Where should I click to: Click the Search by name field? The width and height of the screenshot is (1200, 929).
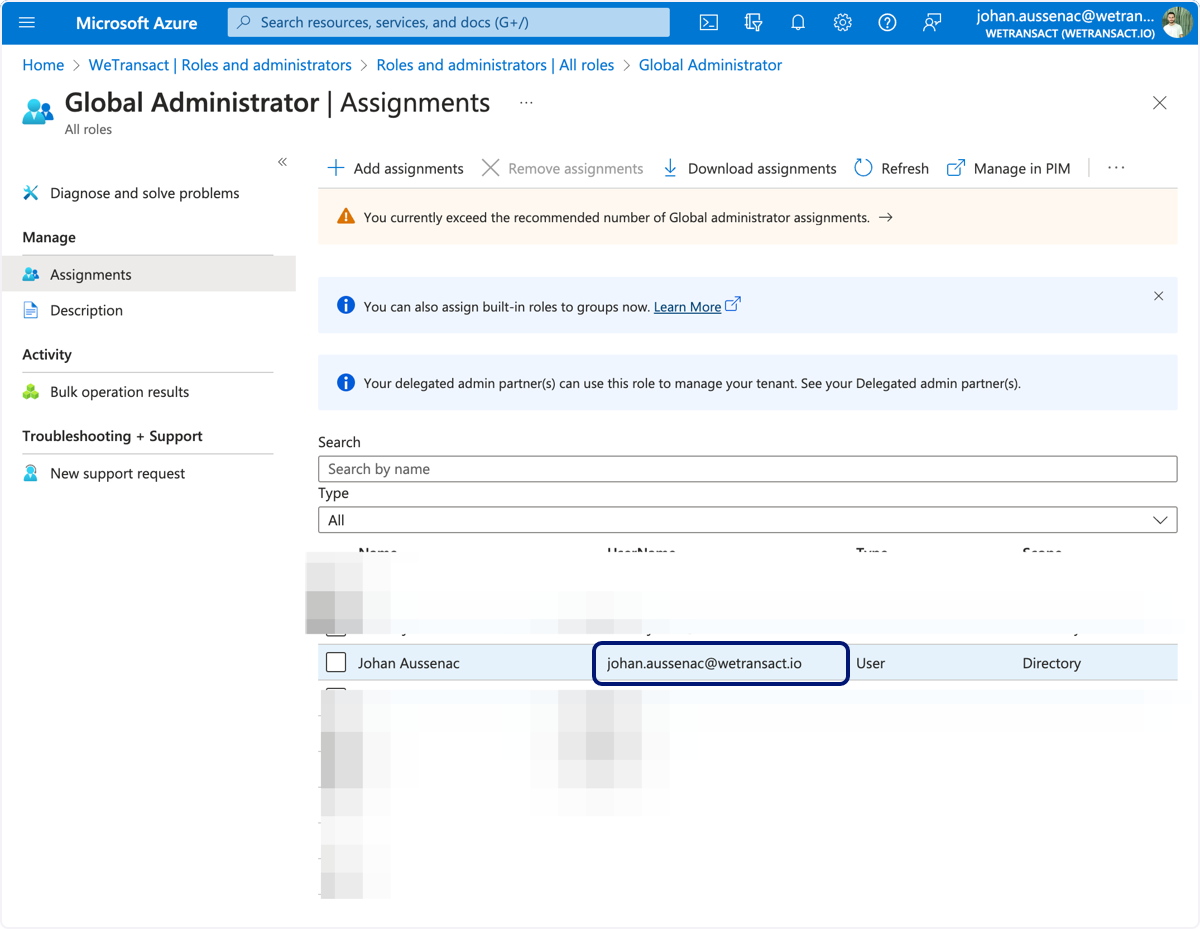point(747,469)
